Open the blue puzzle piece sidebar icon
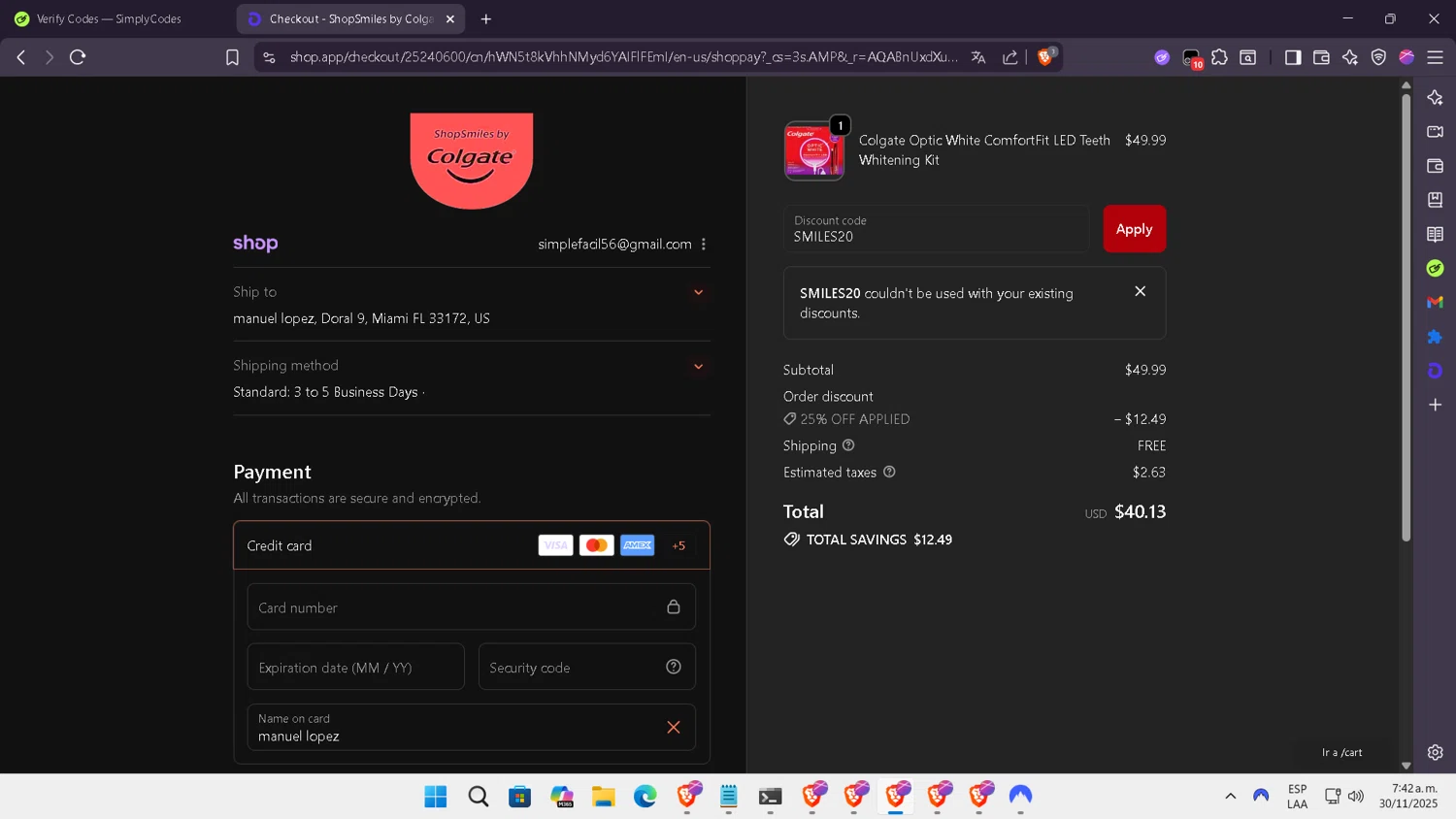 coord(1435,337)
